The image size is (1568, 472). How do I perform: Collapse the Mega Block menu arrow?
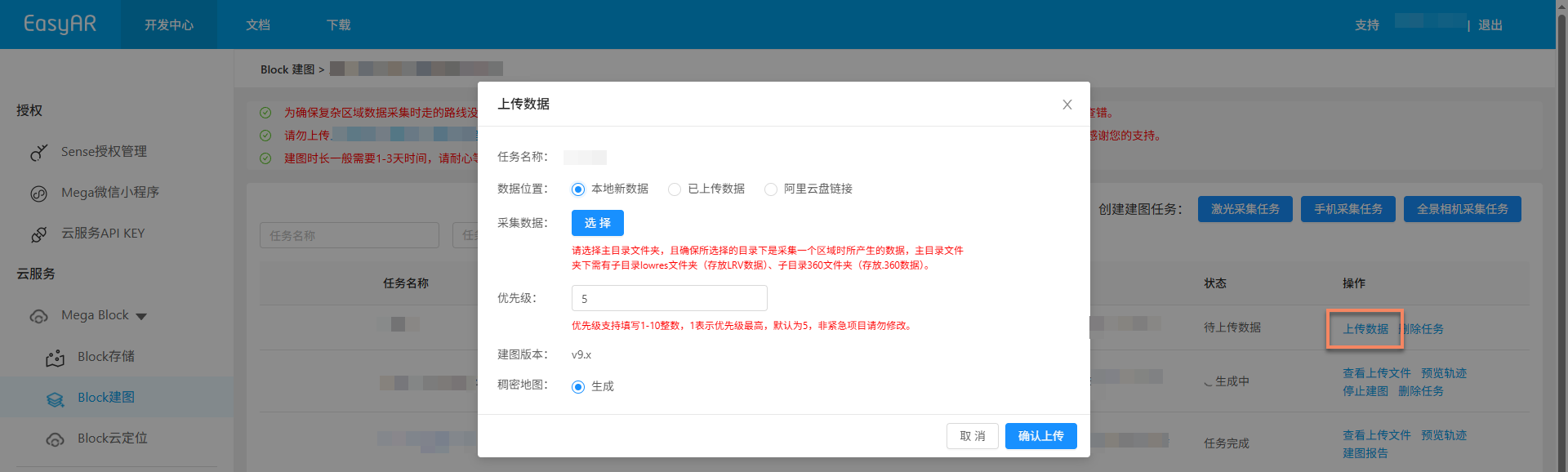tap(141, 316)
